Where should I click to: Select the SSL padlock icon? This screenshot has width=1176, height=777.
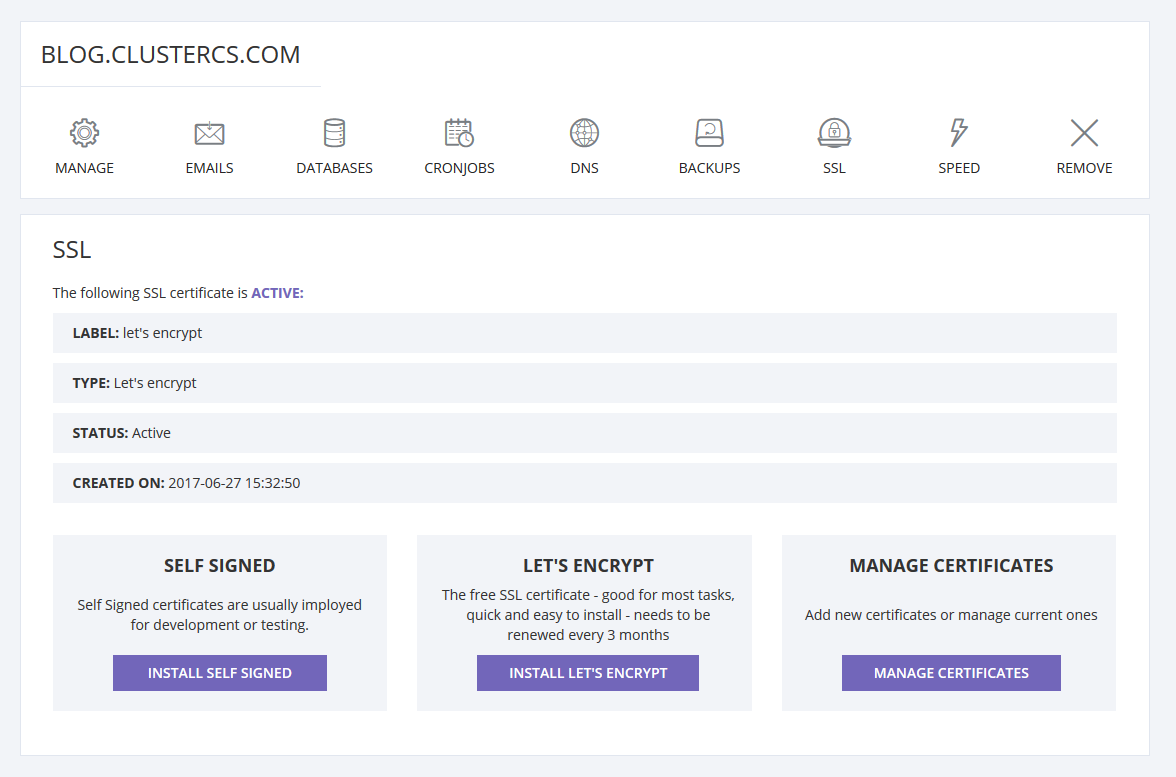[x=834, y=133]
